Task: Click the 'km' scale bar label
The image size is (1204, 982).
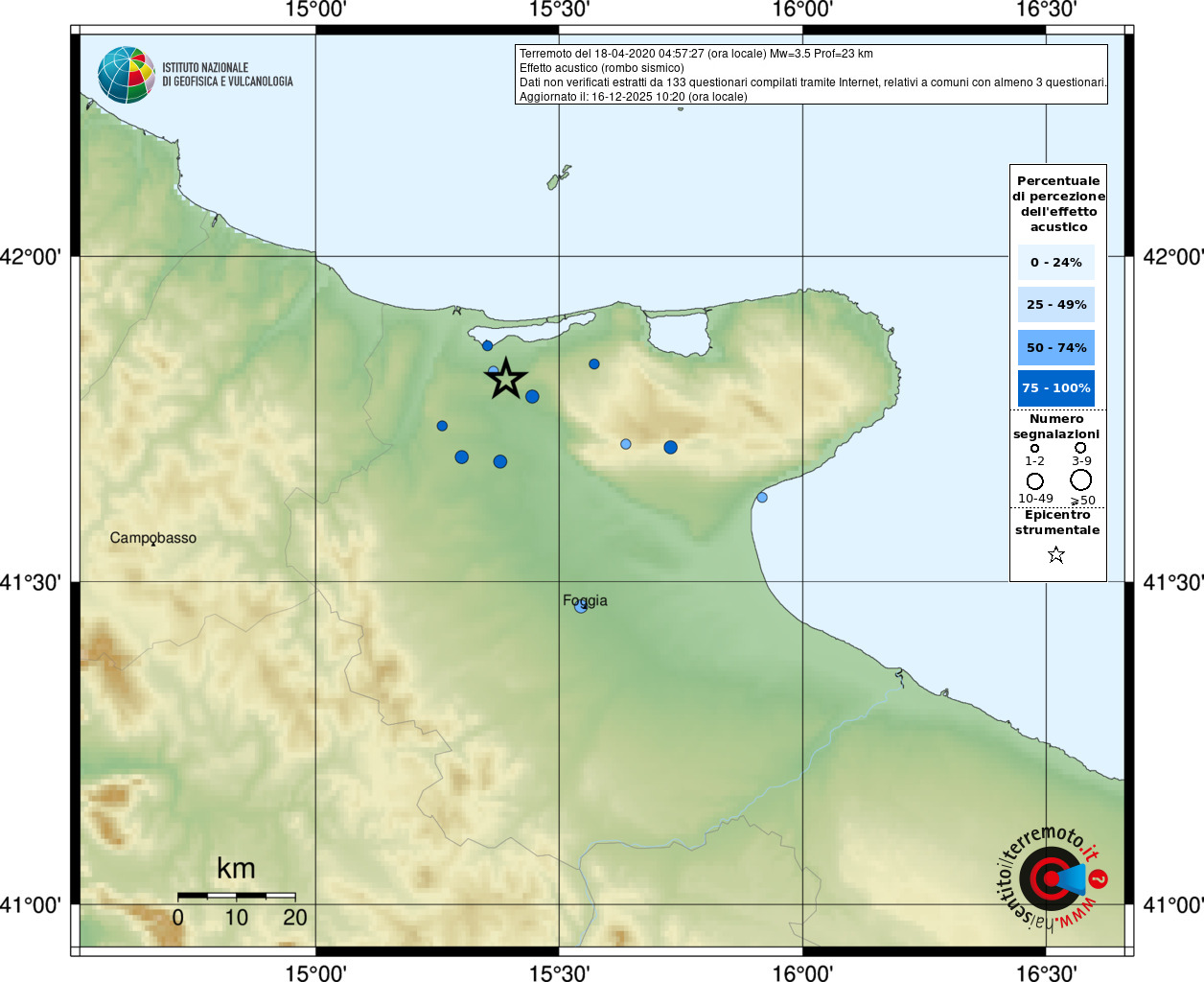Action: point(236,868)
